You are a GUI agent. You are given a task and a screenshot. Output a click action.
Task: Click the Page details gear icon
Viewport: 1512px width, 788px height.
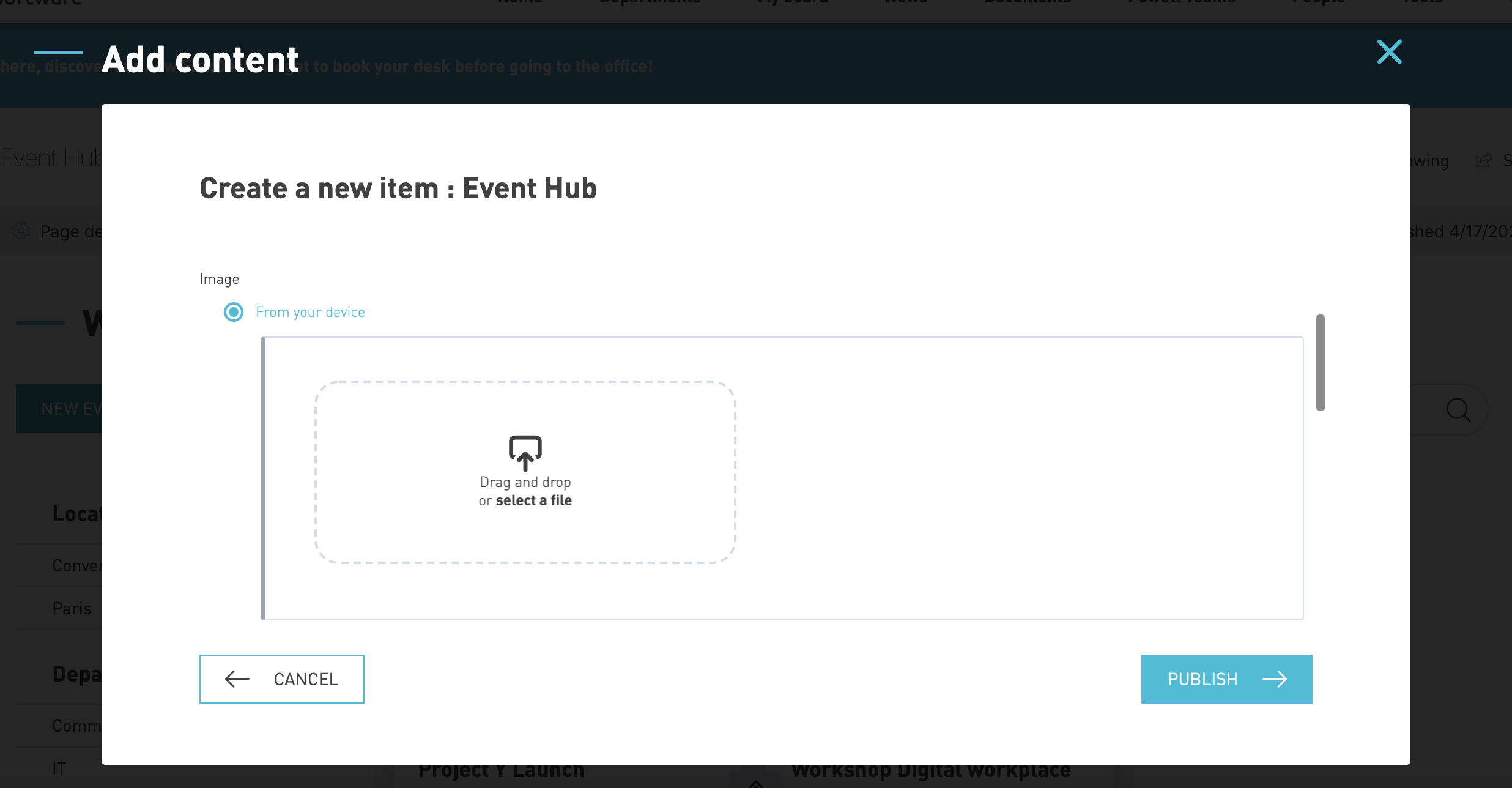point(21,231)
